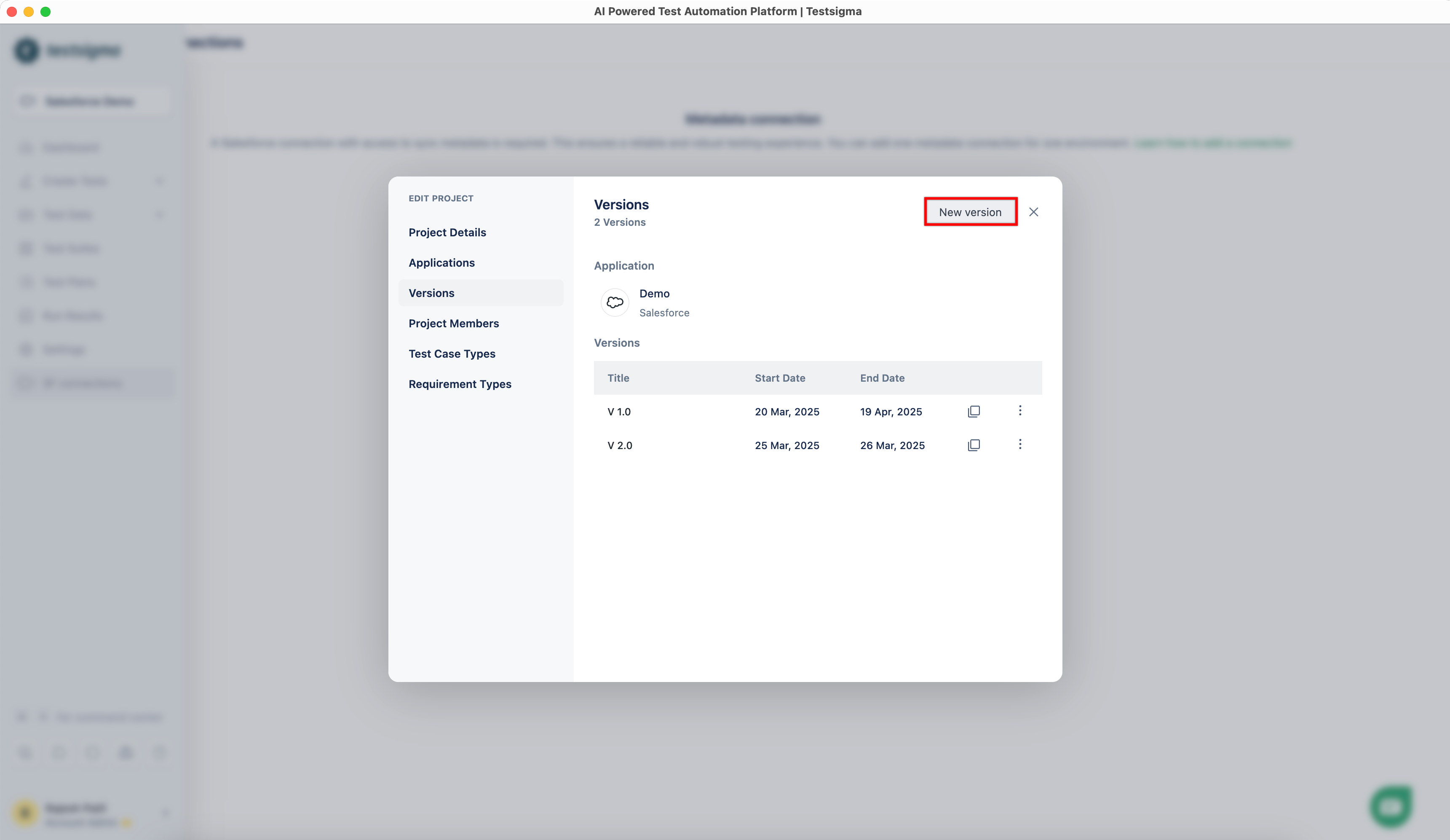Click the Salesforce cloud icon for Demo
This screenshot has width=1450, height=840.
click(x=615, y=302)
